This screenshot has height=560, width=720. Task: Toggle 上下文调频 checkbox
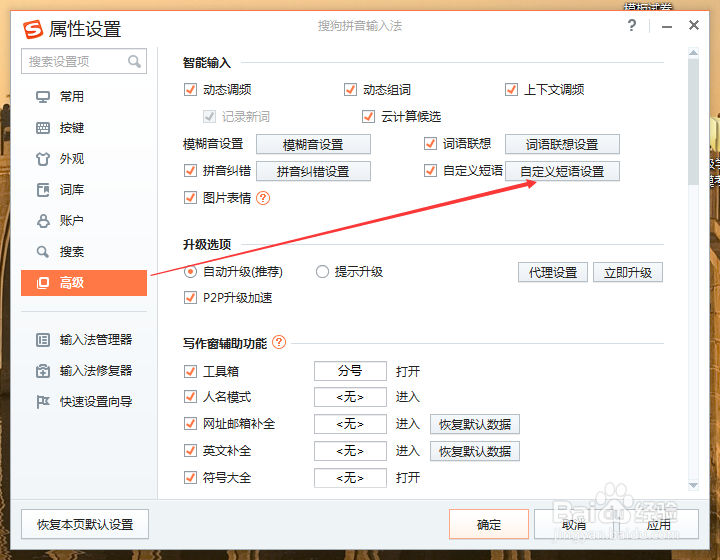tap(511, 89)
